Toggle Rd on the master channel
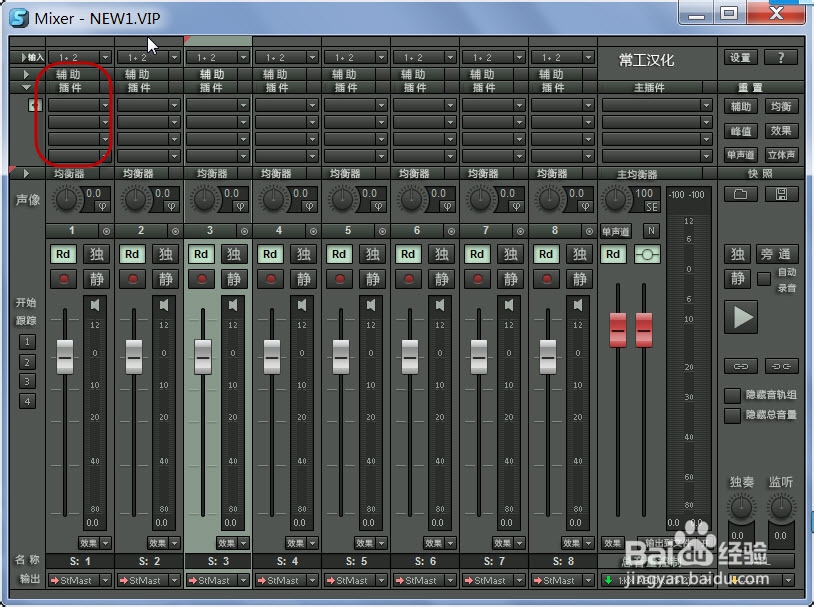Screen dimensions: 814x607 [613, 254]
